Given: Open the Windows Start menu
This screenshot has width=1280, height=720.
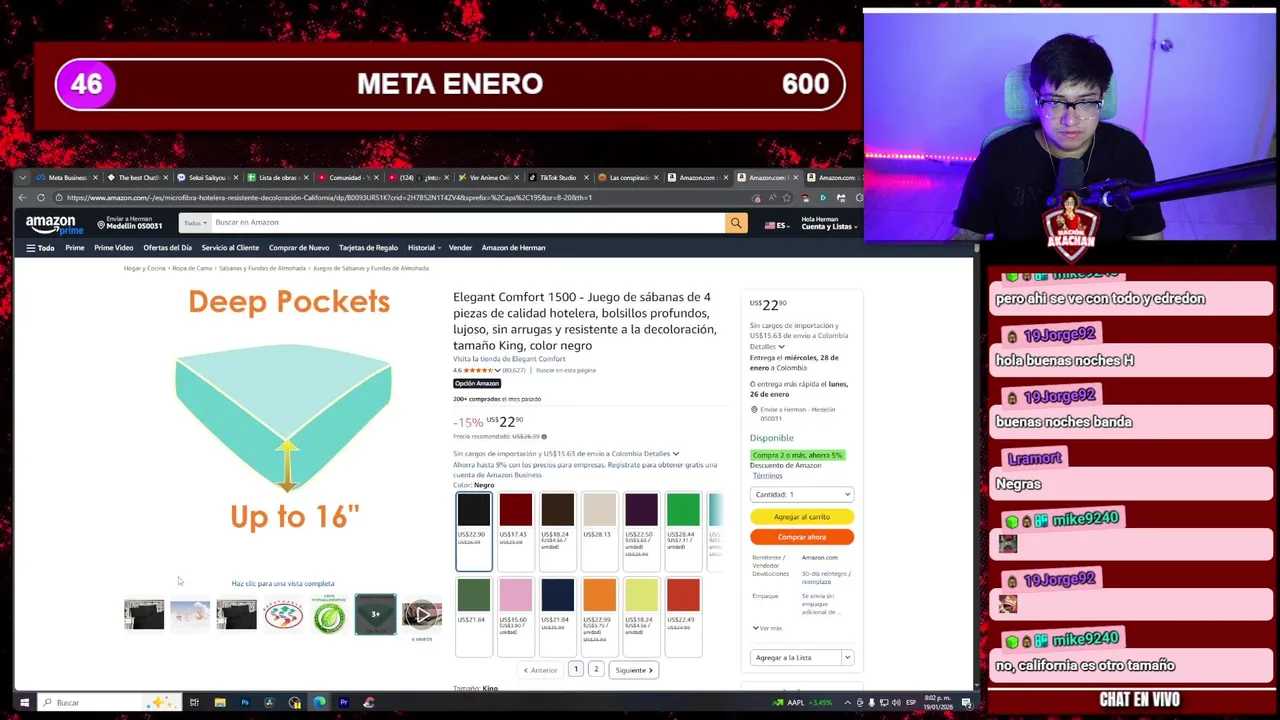Looking at the screenshot, I should tap(25, 703).
